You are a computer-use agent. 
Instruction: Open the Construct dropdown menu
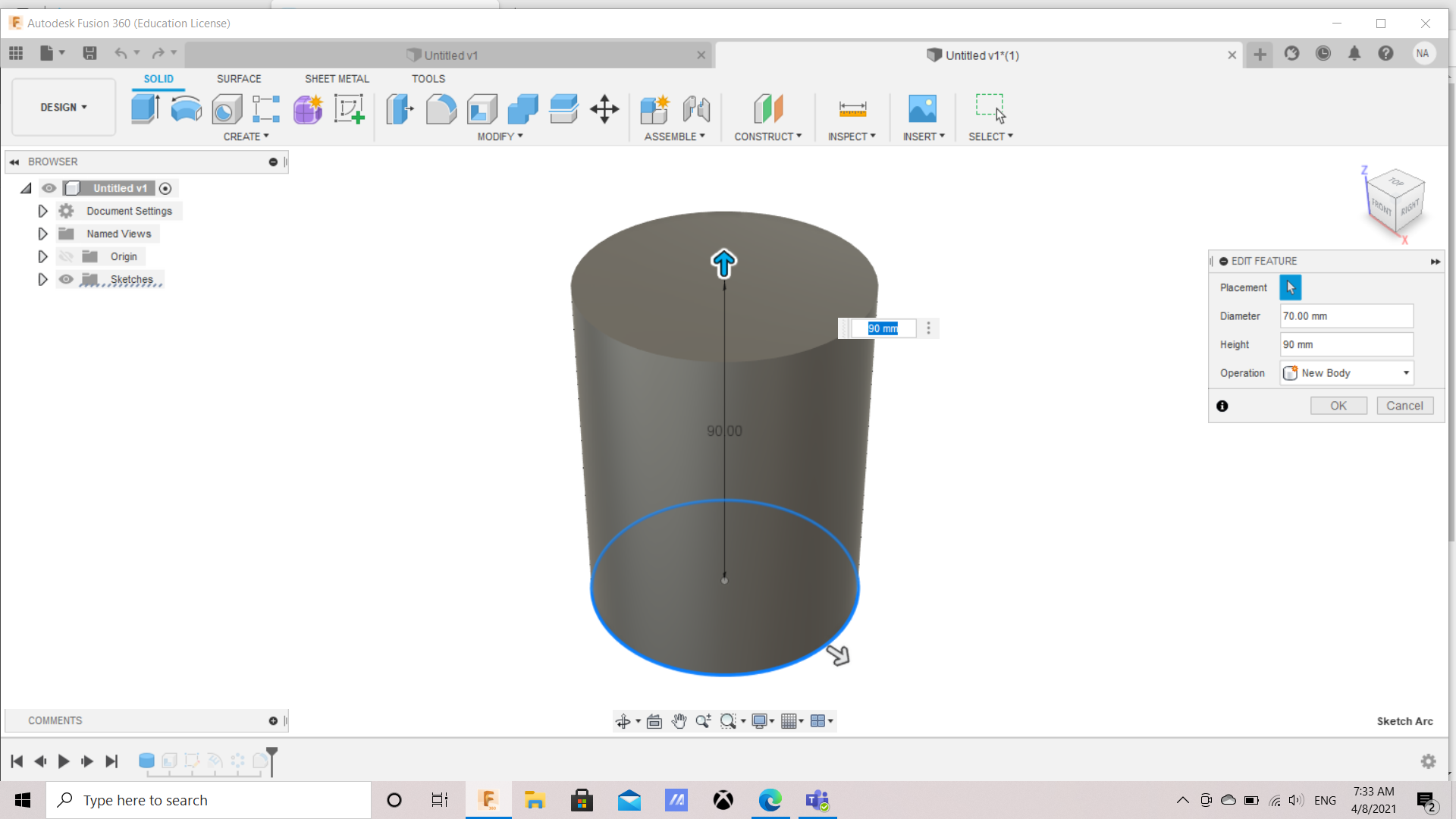click(767, 136)
